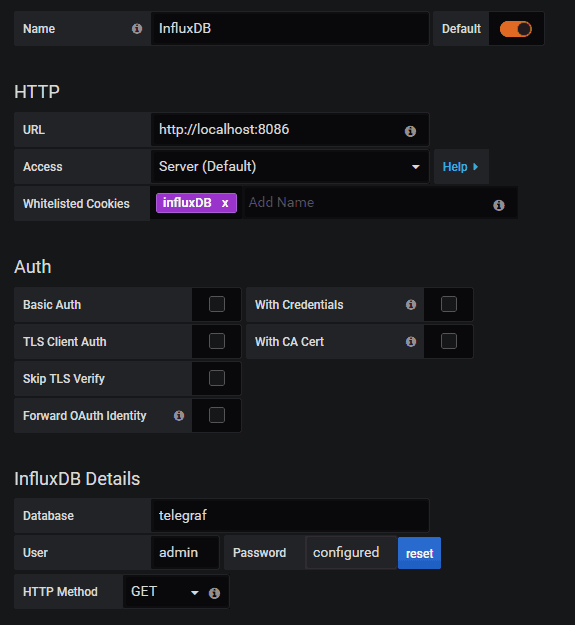
Task: Focus the User input containing admin
Action: [185, 552]
